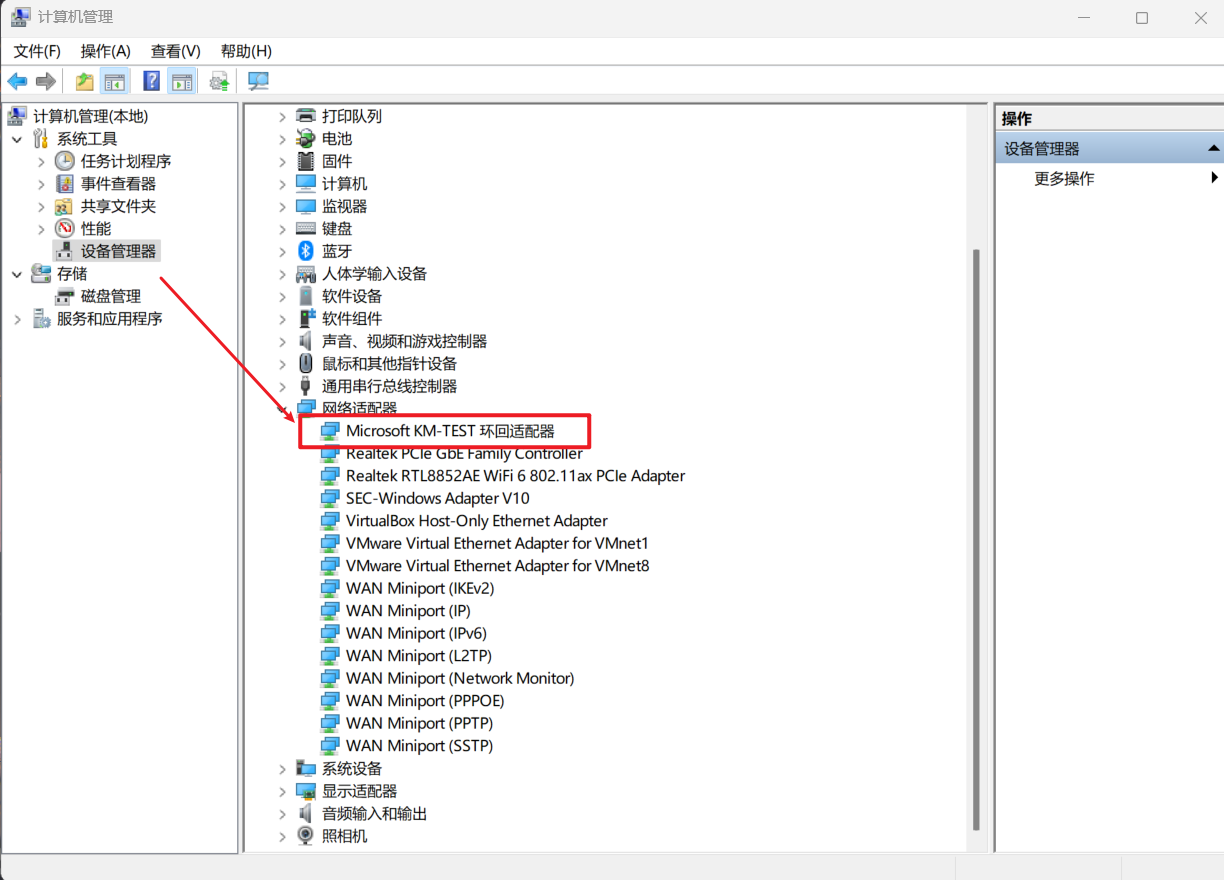Select SEC-Windows Adapter V10
Image resolution: width=1224 pixels, height=880 pixels.
tap(438, 498)
